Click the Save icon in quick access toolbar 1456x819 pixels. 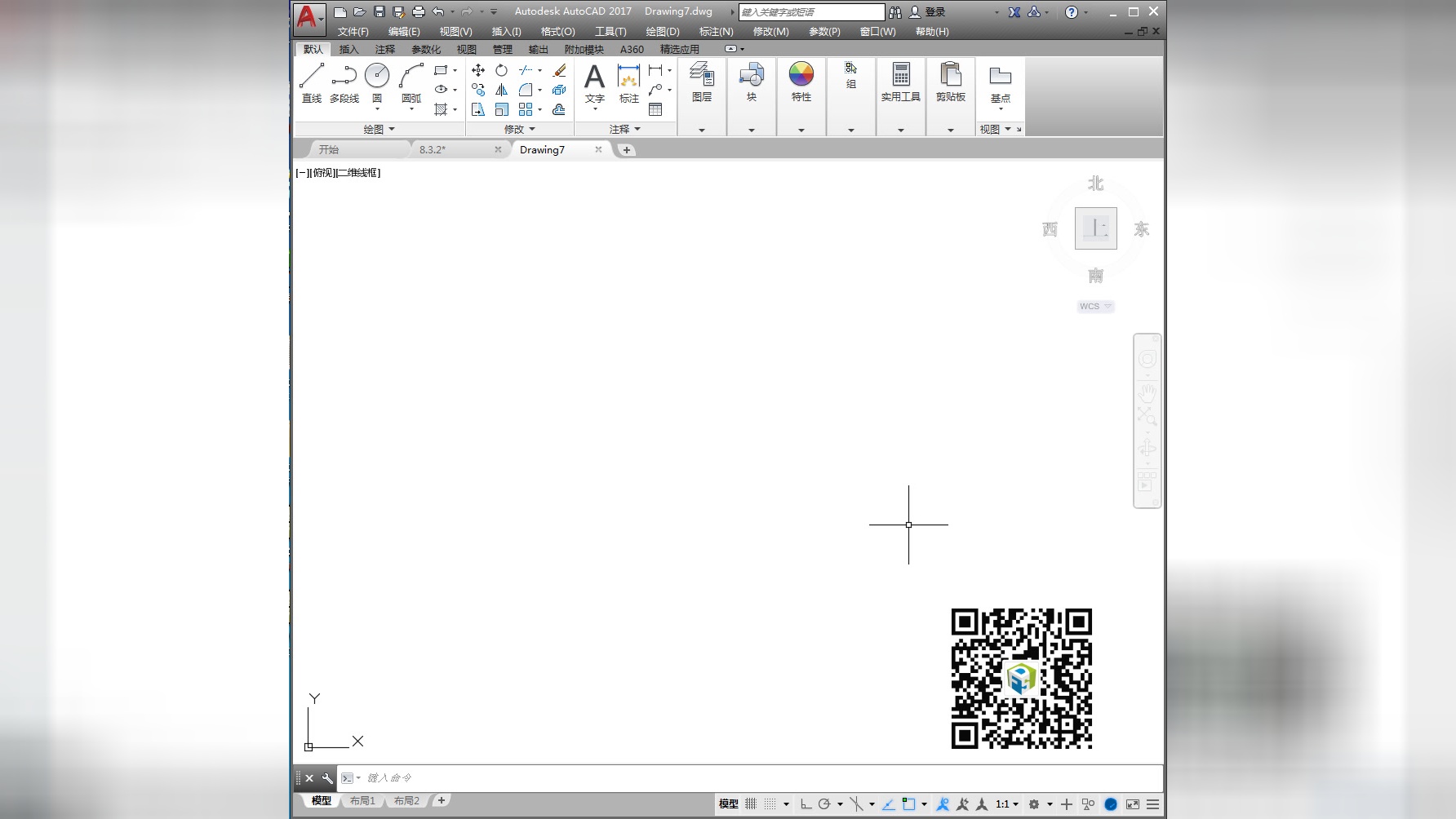coord(380,11)
